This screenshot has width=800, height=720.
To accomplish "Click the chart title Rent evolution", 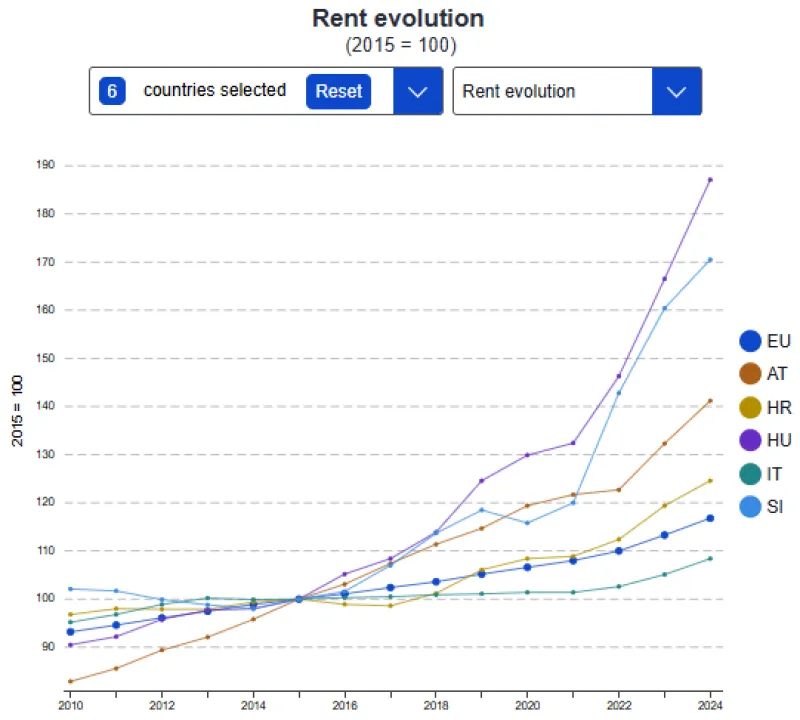I will click(398, 18).
